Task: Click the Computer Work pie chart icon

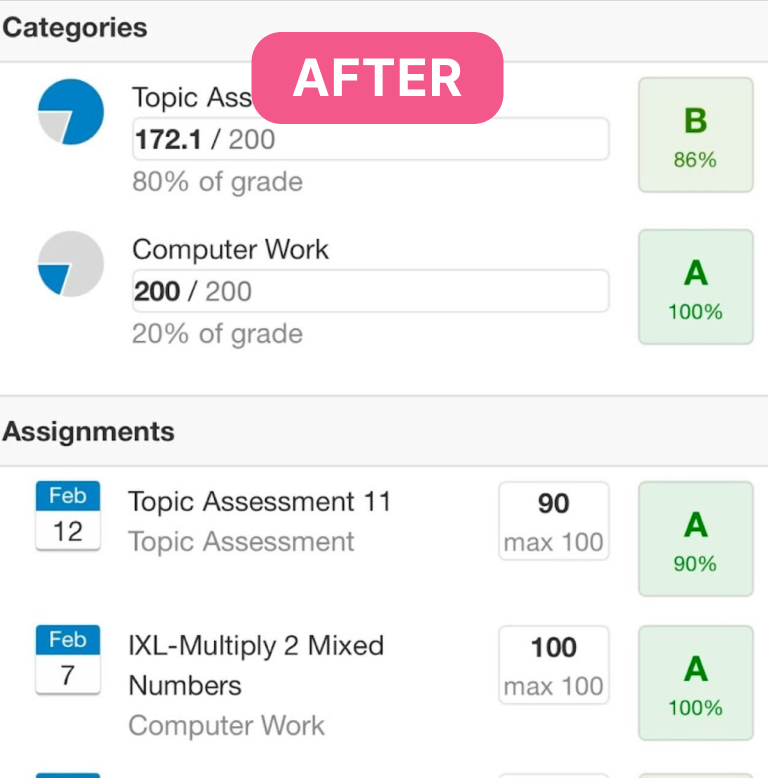Action: 71,264
